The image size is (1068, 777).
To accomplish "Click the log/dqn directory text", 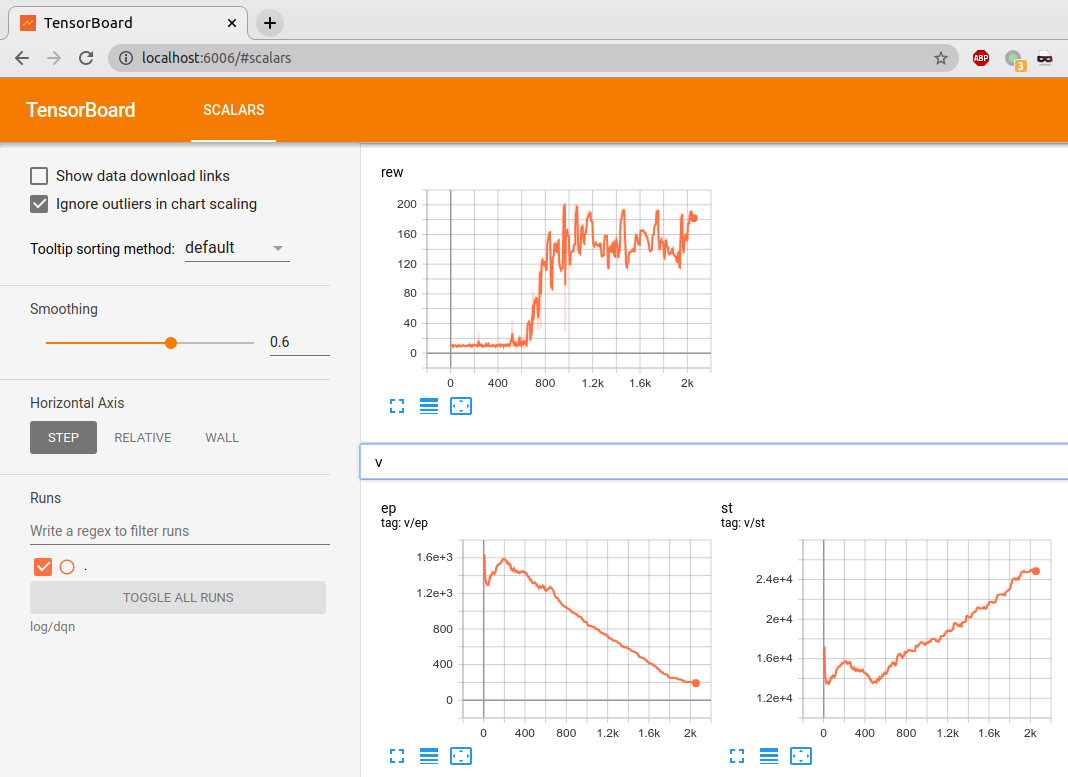I will click(52, 627).
